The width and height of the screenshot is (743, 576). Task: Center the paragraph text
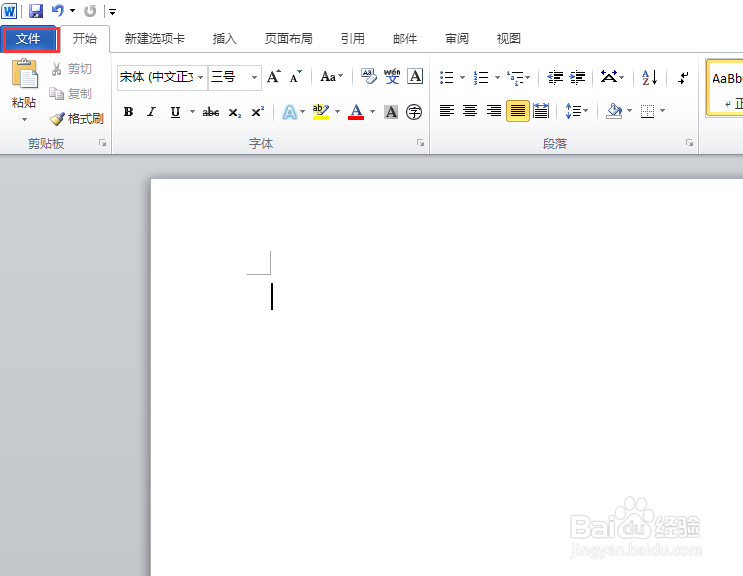[470, 111]
